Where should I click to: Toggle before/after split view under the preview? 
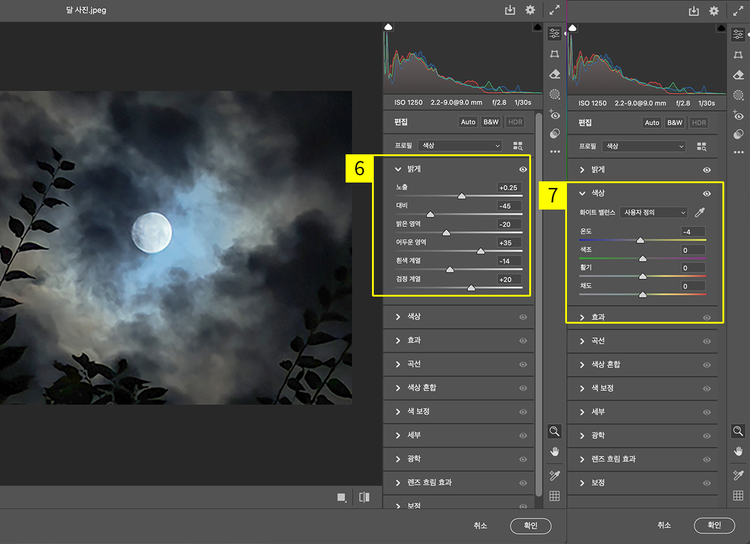coord(364,498)
